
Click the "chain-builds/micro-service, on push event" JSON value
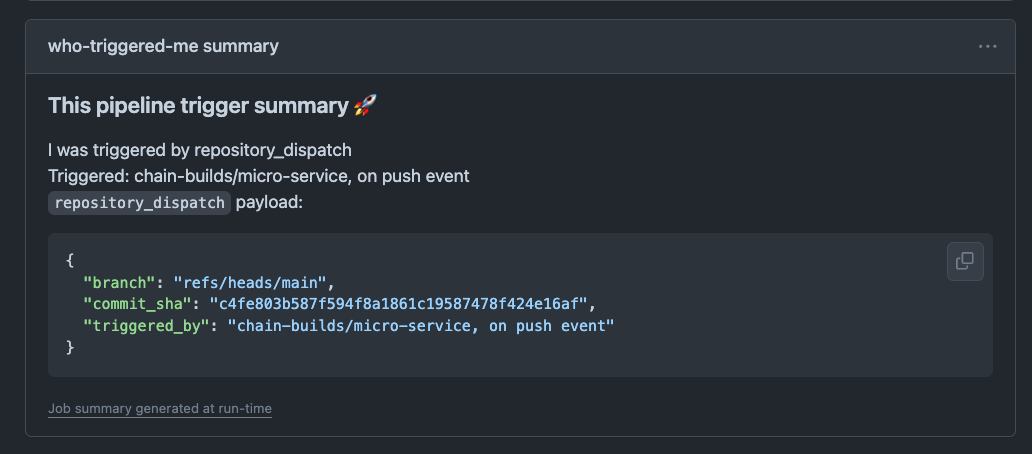click(420, 326)
